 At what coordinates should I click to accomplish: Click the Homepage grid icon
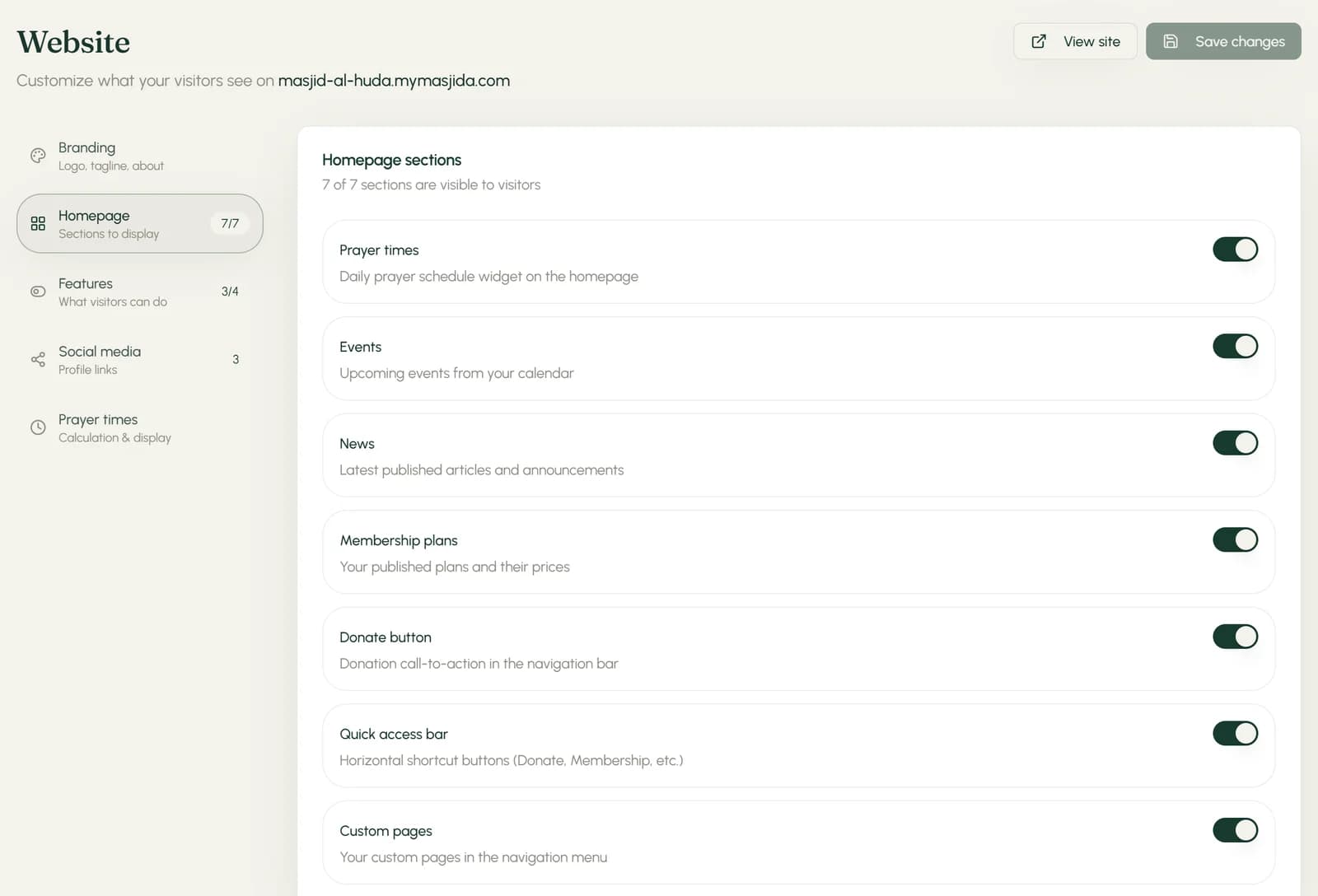[38, 224]
